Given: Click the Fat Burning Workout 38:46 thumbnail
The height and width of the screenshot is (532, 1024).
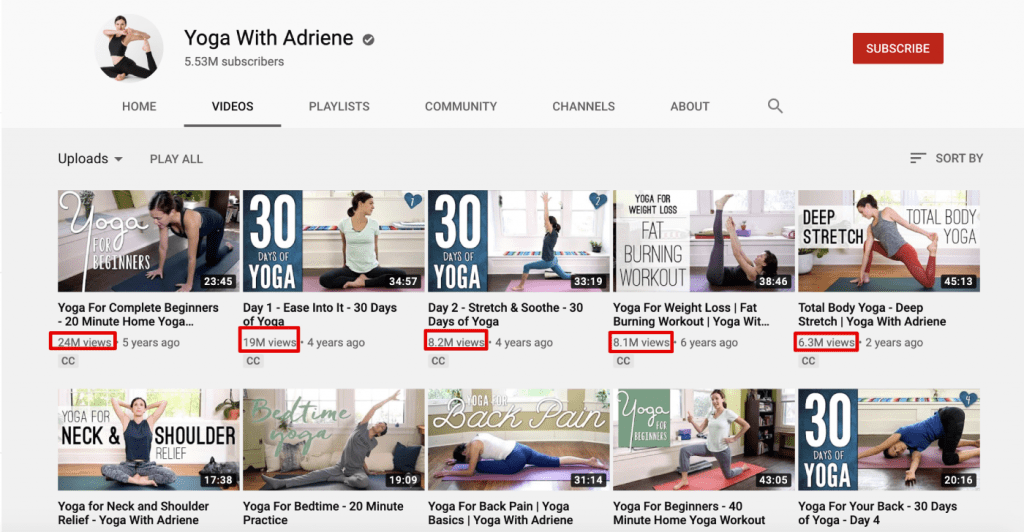Looking at the screenshot, I should (704, 241).
